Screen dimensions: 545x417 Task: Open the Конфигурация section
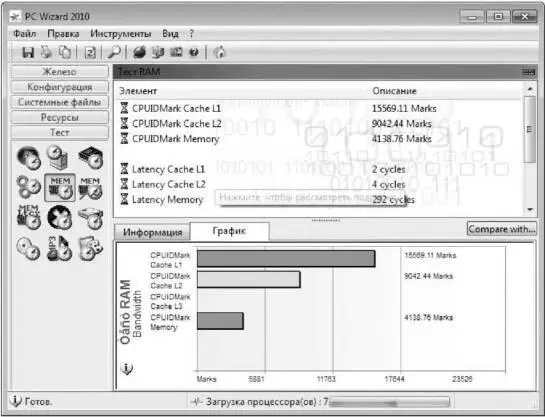60,87
